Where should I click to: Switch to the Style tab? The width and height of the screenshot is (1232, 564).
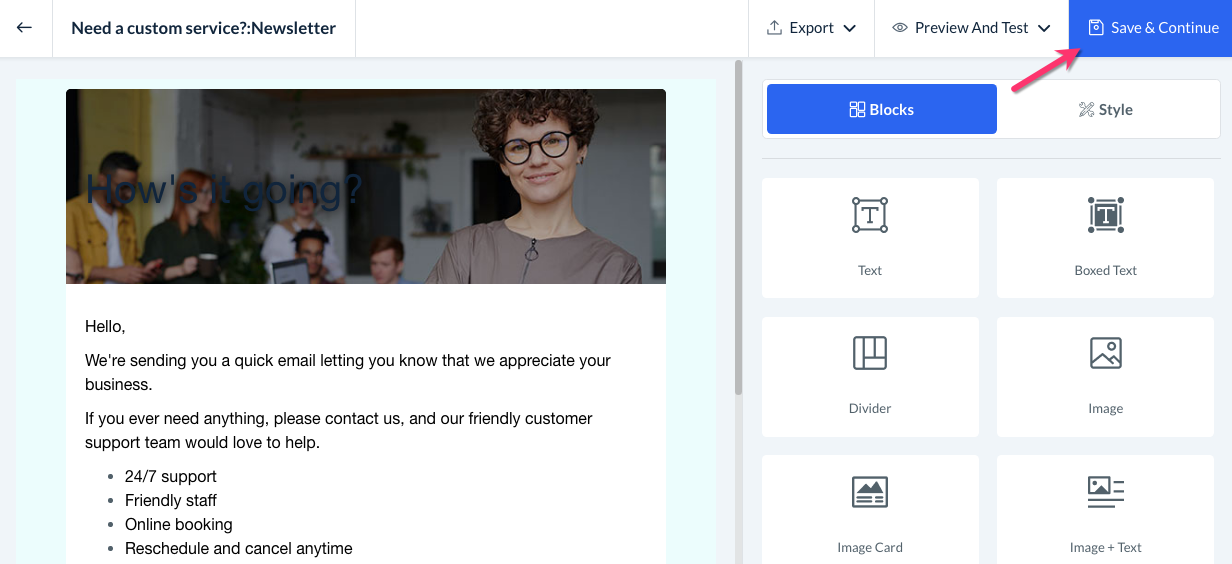pos(1106,109)
